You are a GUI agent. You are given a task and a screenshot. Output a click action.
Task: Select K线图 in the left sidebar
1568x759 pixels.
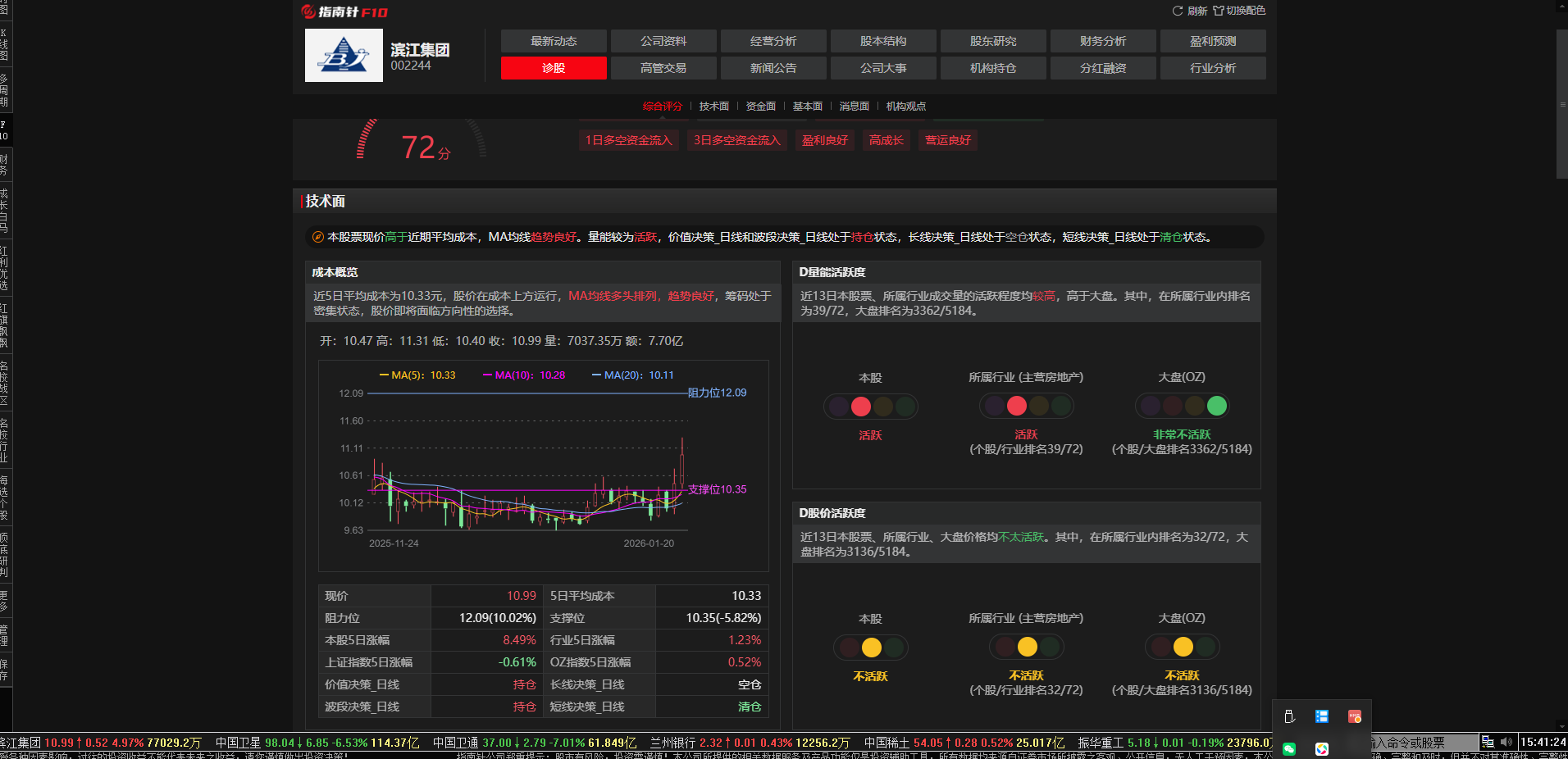[x=4, y=44]
